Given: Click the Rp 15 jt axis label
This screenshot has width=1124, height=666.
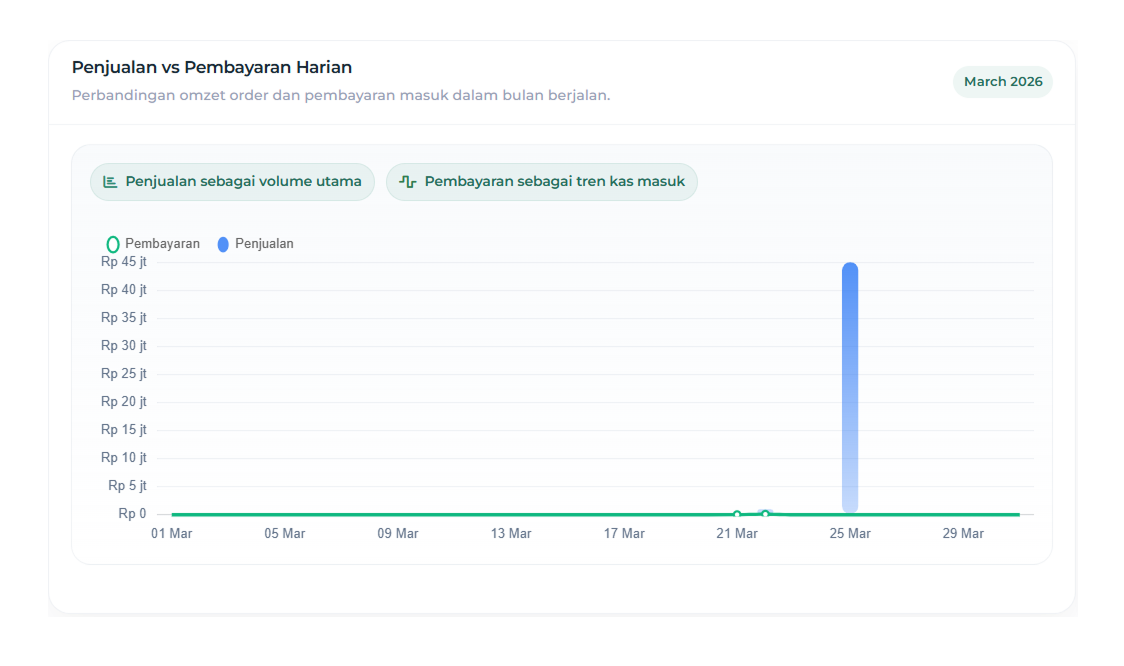Looking at the screenshot, I should tap(124, 430).
